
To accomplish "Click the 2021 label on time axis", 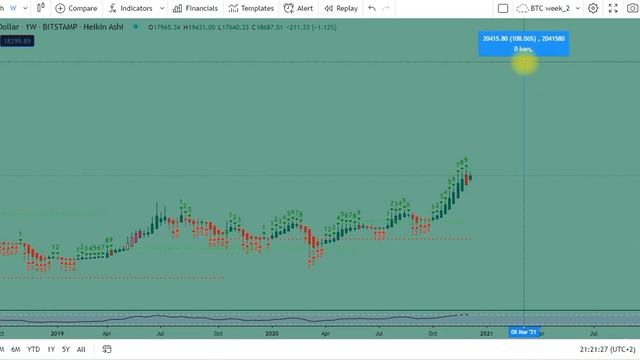I will pos(486,333).
